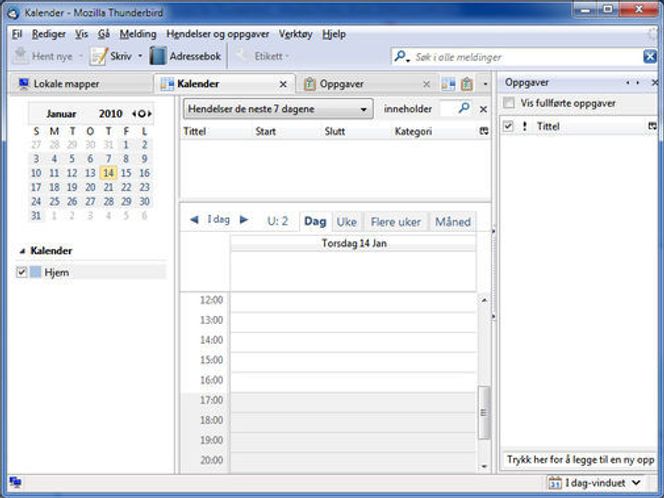Open the Skriv dropdown arrow
Image resolution: width=664 pixels, height=498 pixels.
point(140,56)
